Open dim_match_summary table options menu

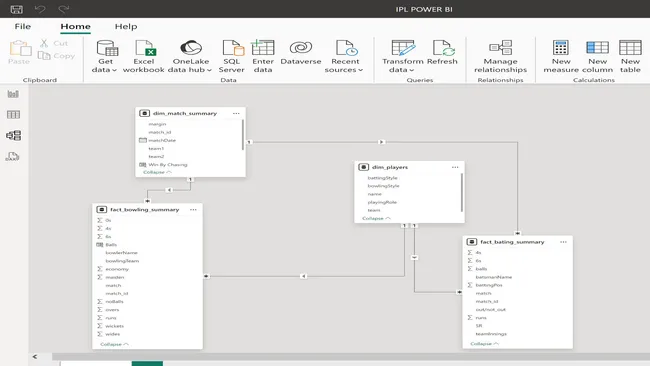pos(236,113)
